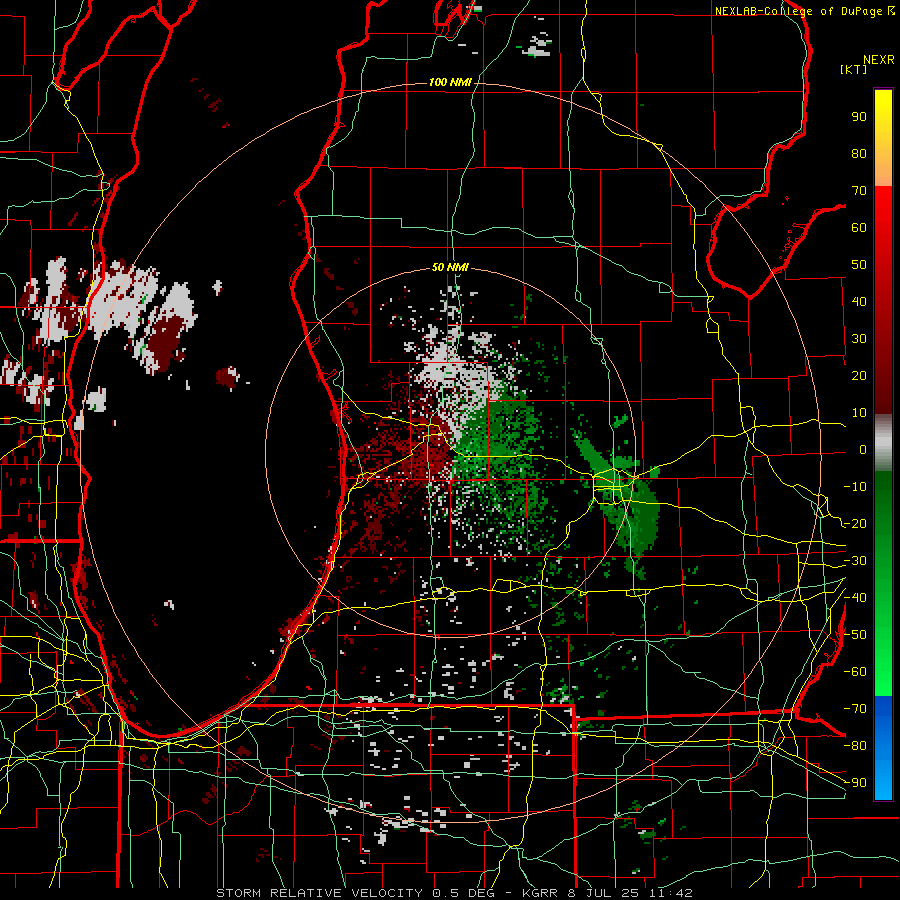
Task: Click the STORM RELATIVE VELOCITY caption text
Action: [319, 893]
